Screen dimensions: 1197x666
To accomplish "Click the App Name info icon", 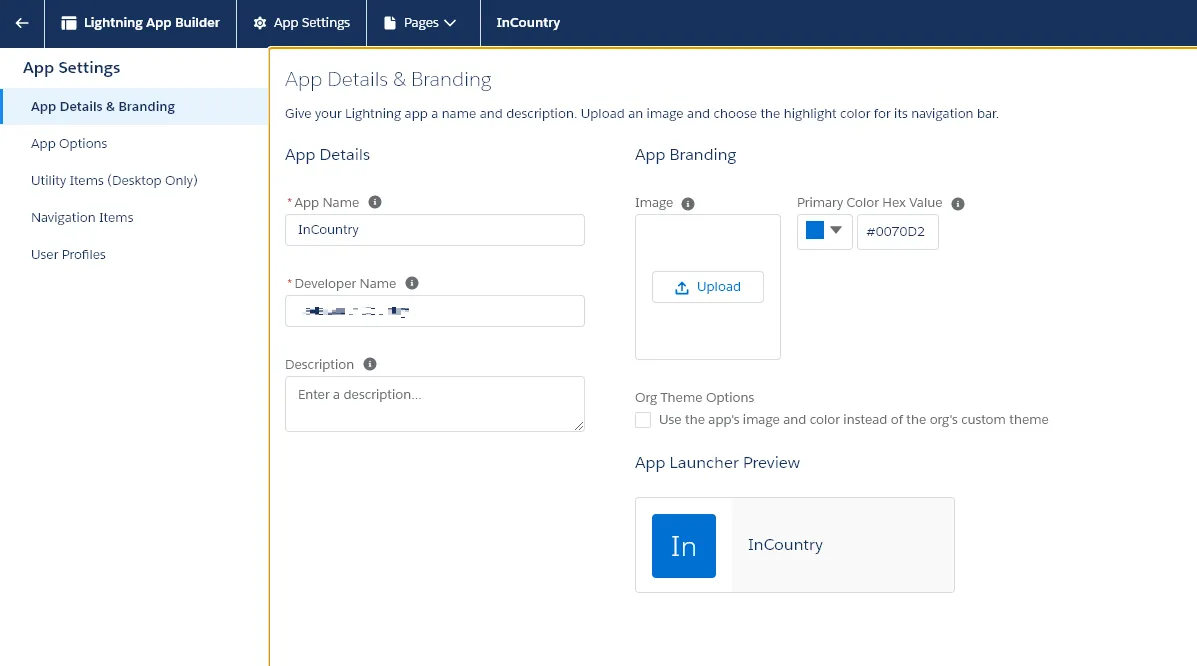I will point(375,202).
